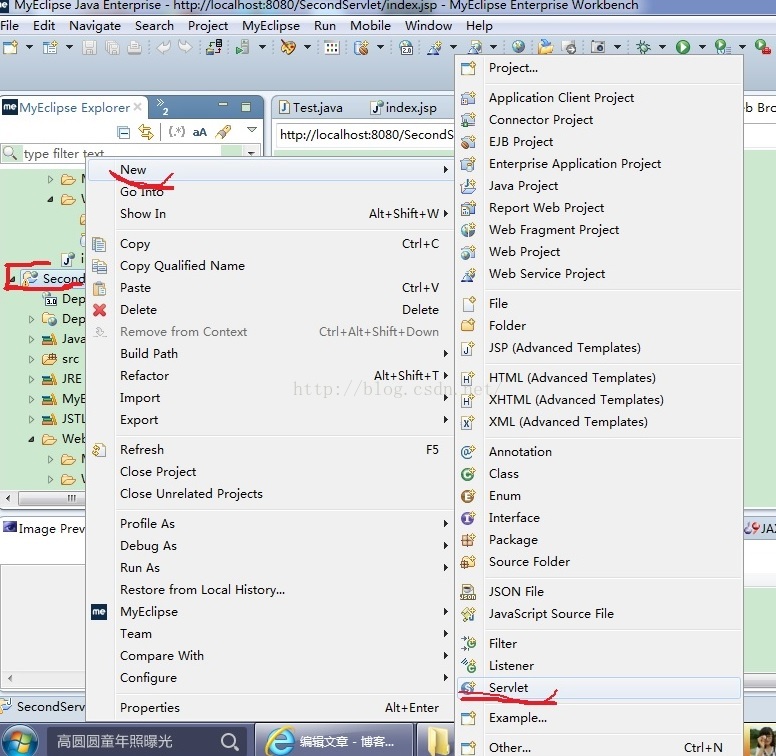Click the File Explorer folder taskbar icon
Screen dimensions: 776x756
pyautogui.click(x=437, y=741)
